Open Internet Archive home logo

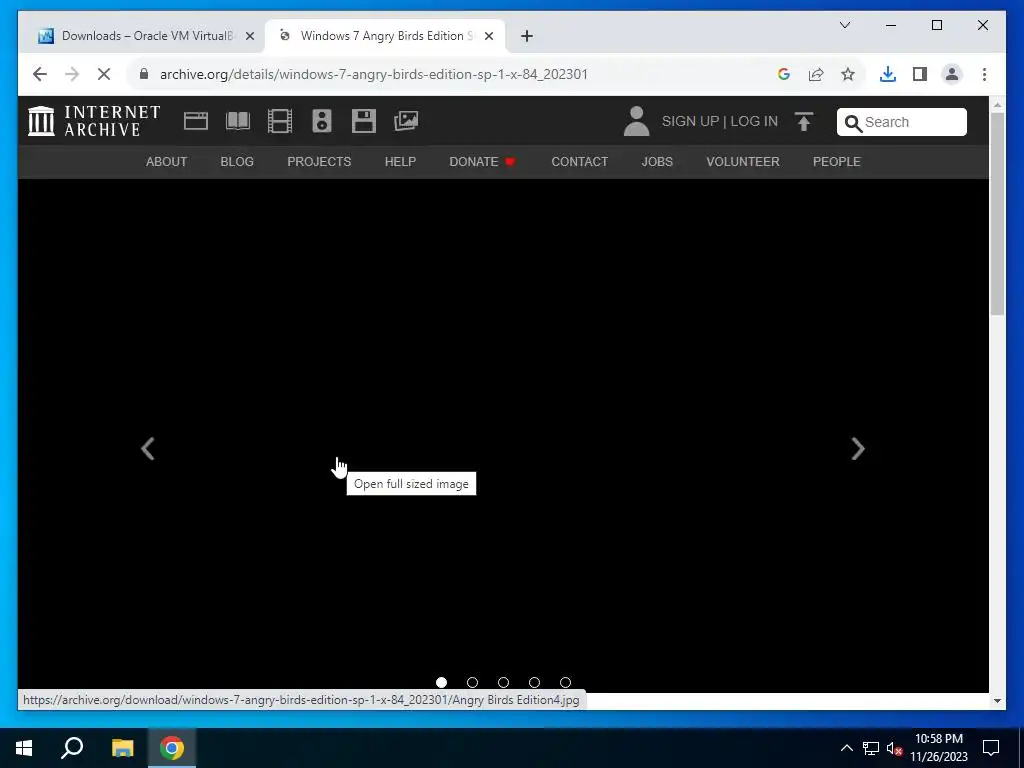click(94, 121)
